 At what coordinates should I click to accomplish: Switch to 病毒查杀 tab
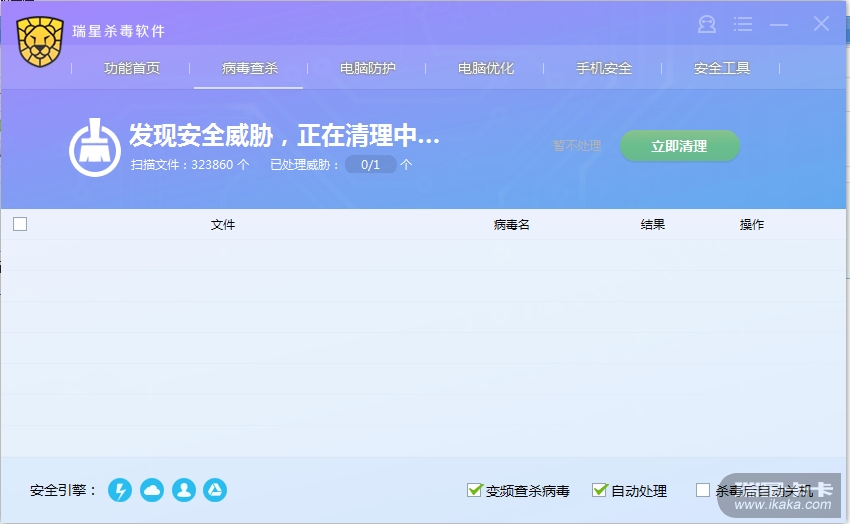point(249,68)
